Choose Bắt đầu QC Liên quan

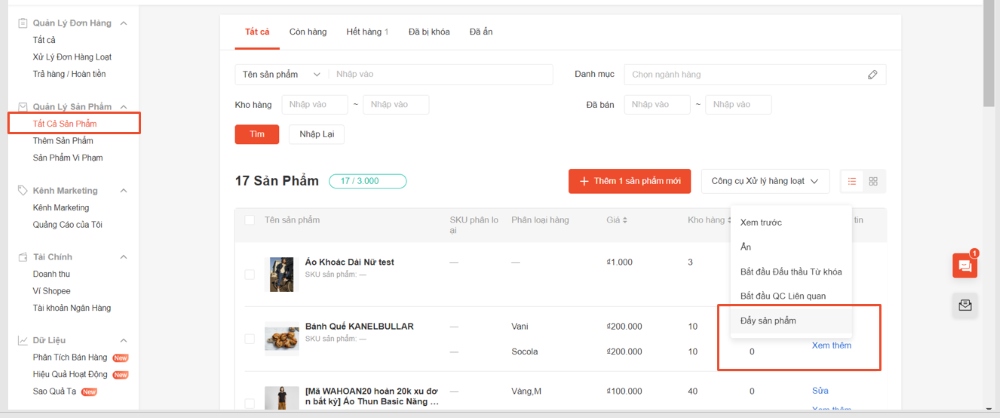tap(791, 296)
